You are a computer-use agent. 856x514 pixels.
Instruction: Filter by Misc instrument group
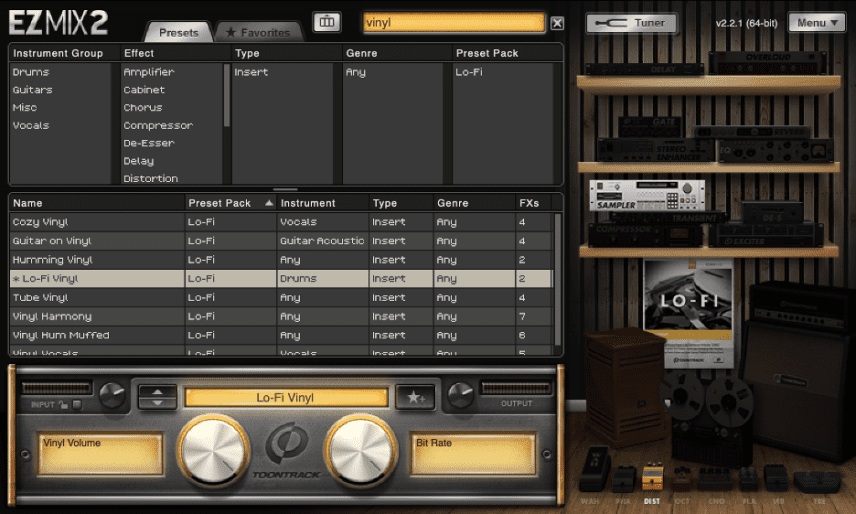[x=25, y=107]
